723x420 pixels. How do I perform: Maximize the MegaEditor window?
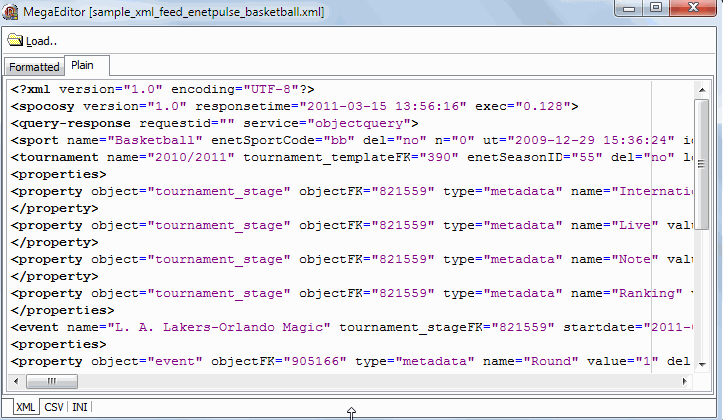(656, 8)
